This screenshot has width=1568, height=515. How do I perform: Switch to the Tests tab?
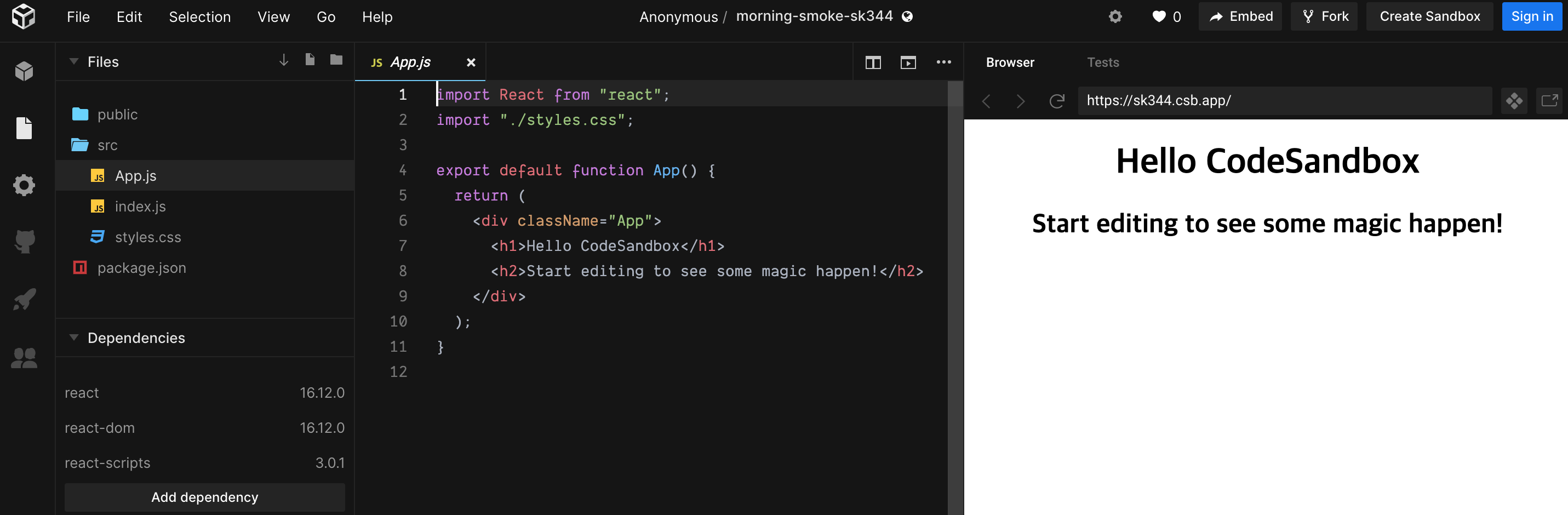1103,62
